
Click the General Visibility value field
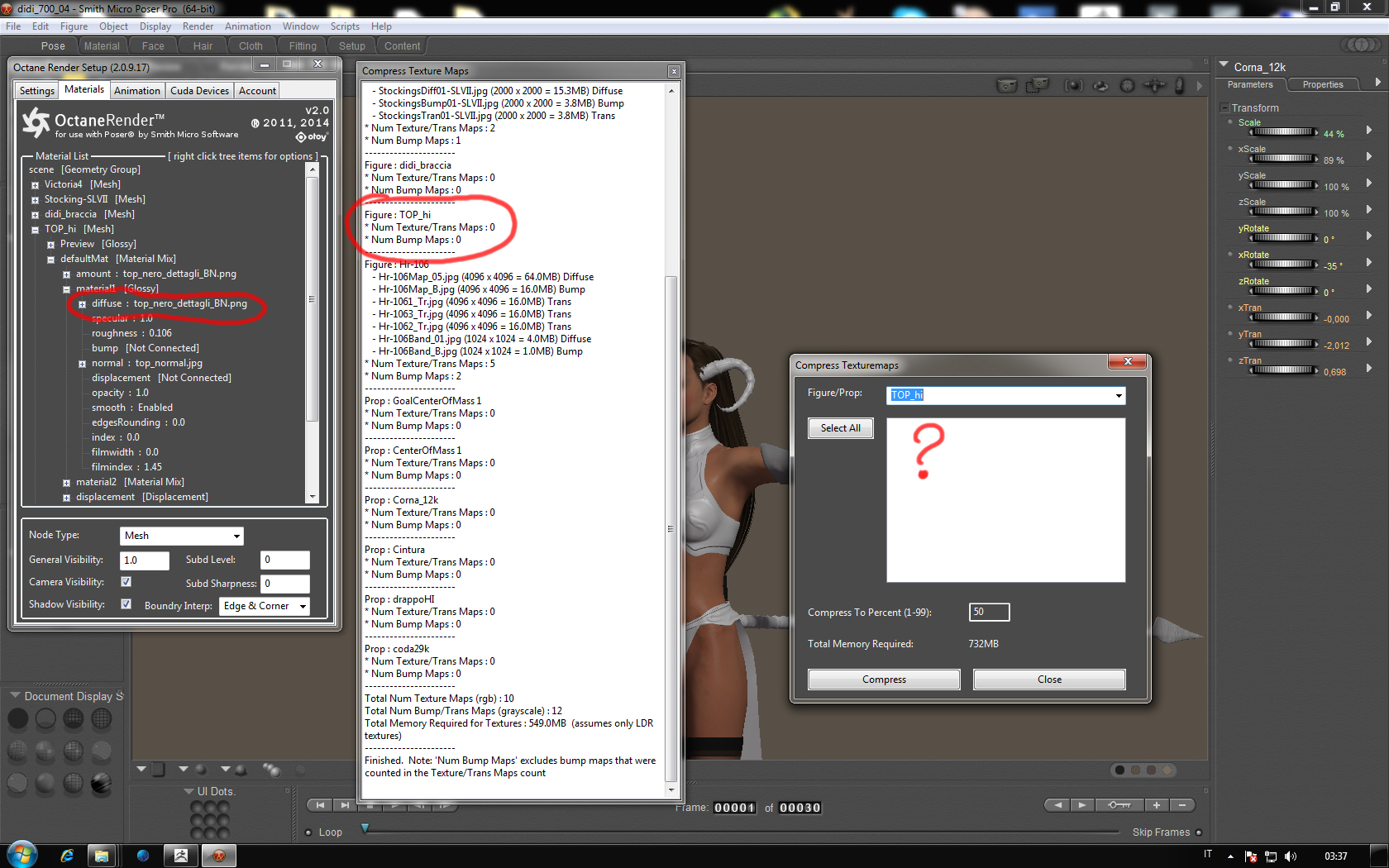[x=145, y=560]
